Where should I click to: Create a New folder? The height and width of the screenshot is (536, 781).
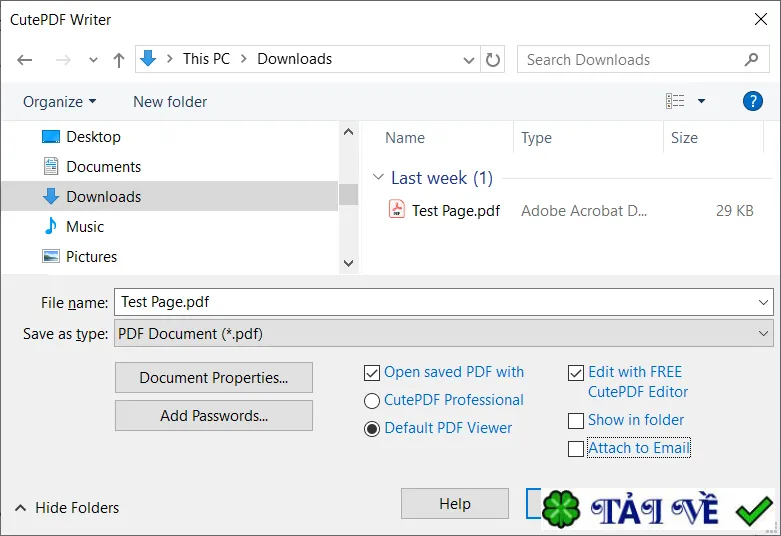point(170,102)
